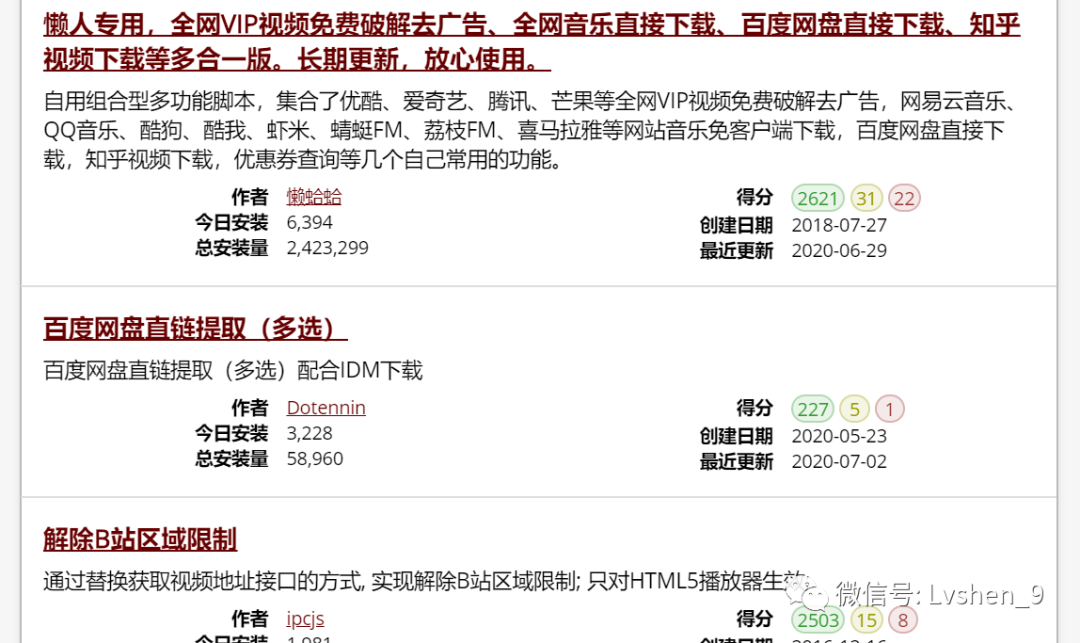This screenshot has height=643, width=1080.
Task: Open author 懒蛤蛤 profile link
Action: click(x=314, y=197)
